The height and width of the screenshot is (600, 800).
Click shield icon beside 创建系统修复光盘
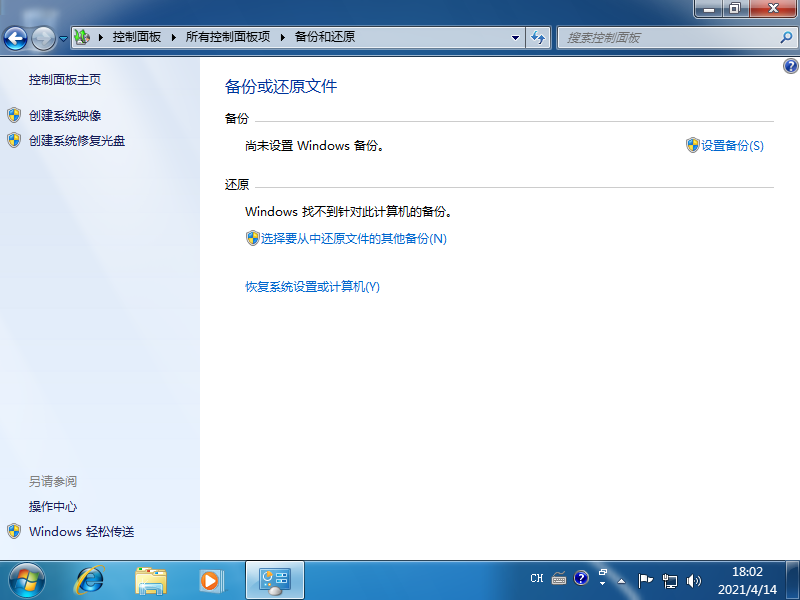(14, 140)
